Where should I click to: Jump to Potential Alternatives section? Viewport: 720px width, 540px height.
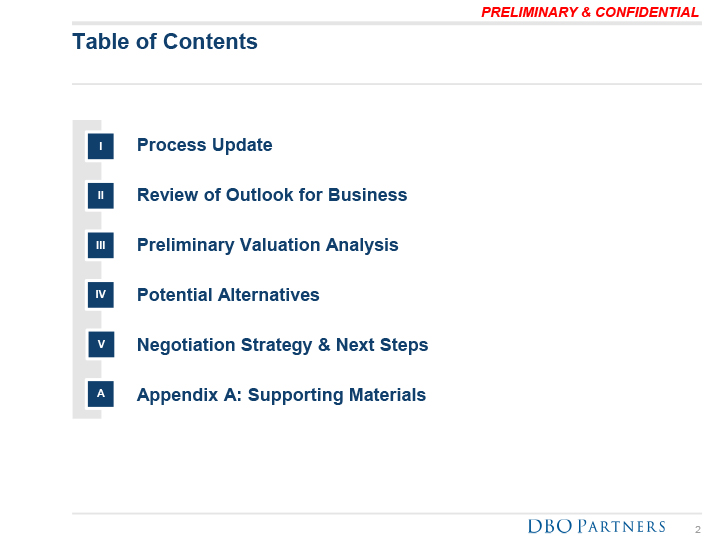point(228,295)
